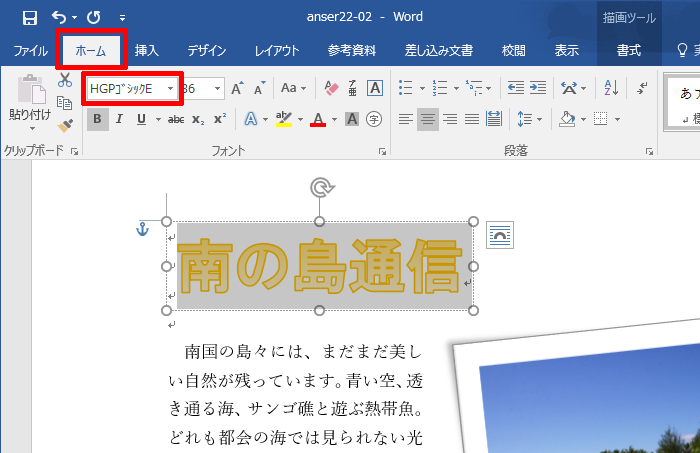Open underline style dropdown arrow
Screen dimensions: 700x453
pyautogui.click(x=158, y=120)
